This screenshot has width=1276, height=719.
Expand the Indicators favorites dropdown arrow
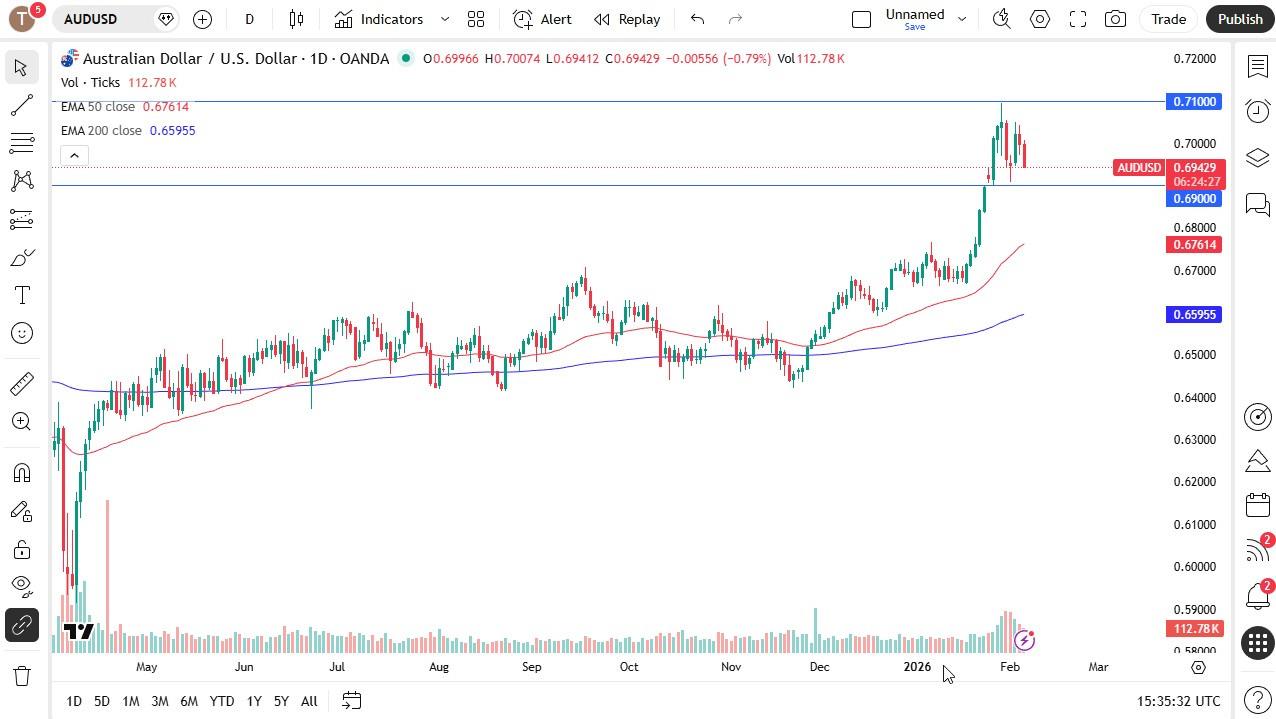[x=445, y=19]
